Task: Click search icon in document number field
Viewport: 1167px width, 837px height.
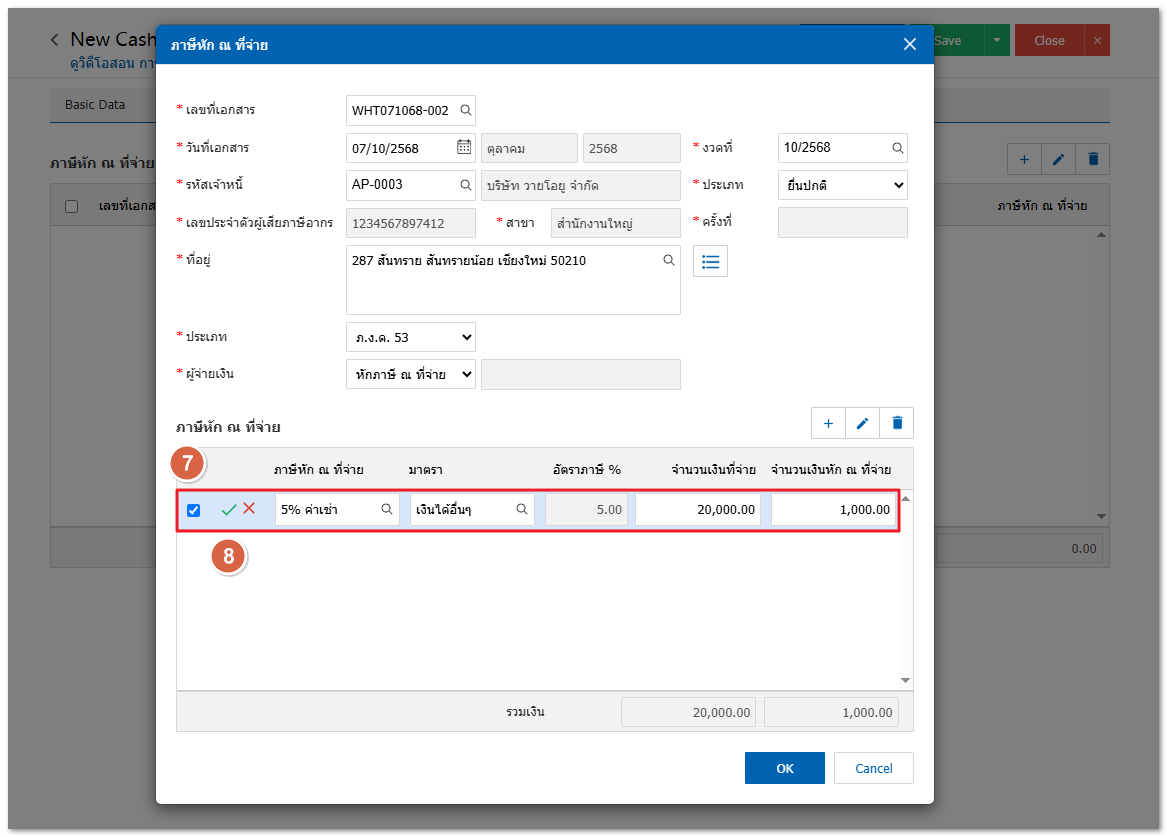Action: coord(465,110)
